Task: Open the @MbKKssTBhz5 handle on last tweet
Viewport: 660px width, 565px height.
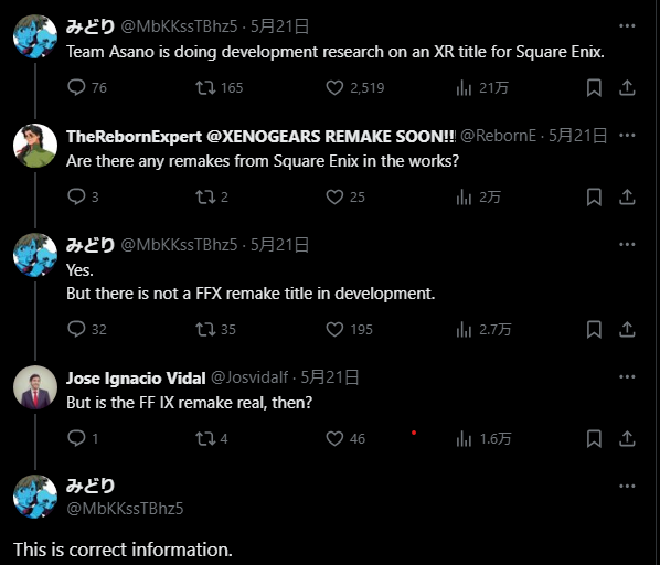Action: click(125, 508)
